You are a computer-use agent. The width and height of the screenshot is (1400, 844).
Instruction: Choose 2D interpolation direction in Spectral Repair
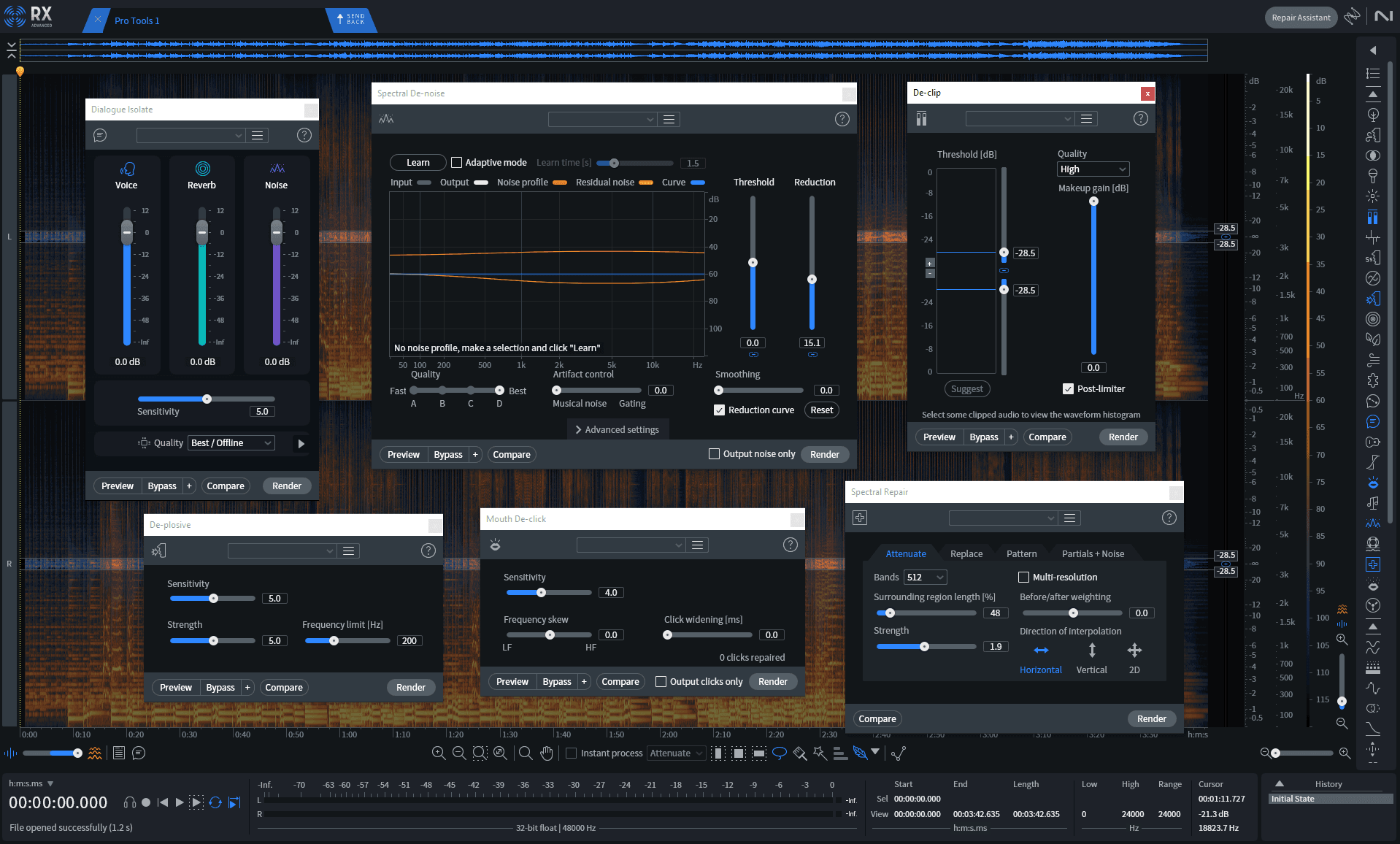(x=1134, y=658)
